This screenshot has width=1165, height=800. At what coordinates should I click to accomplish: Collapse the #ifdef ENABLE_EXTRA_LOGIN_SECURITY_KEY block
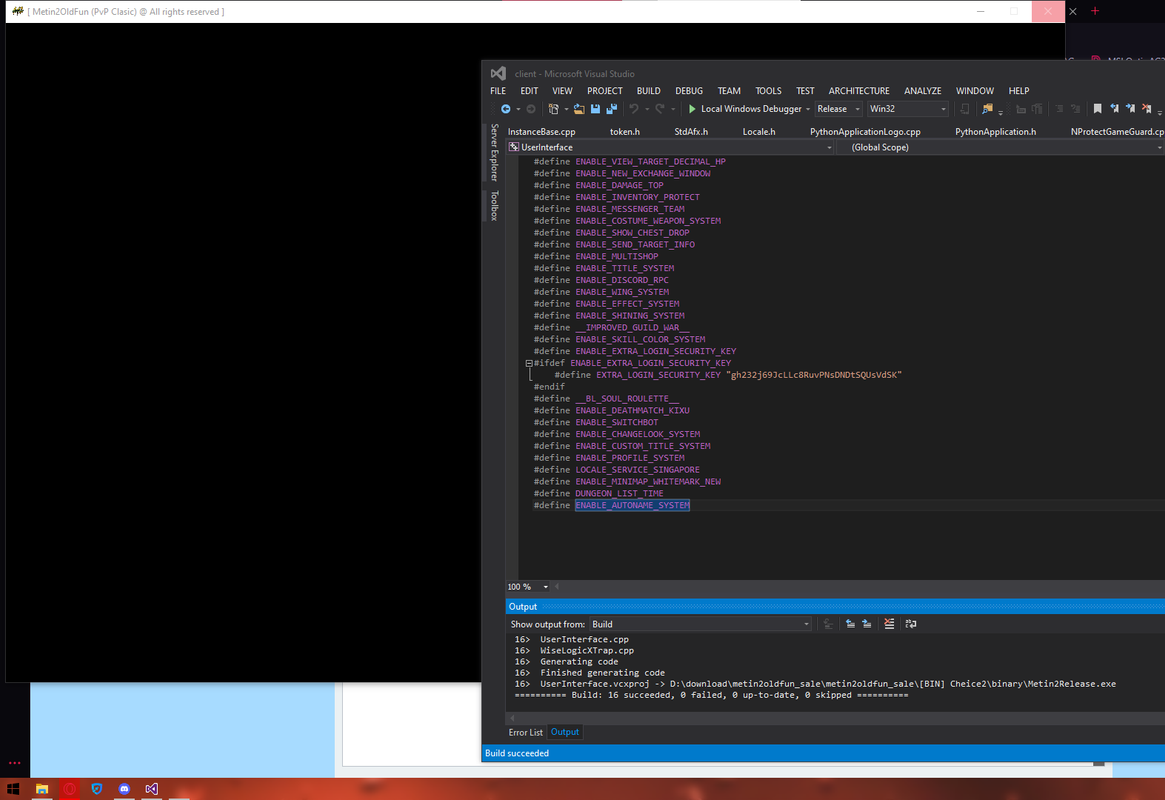click(529, 363)
